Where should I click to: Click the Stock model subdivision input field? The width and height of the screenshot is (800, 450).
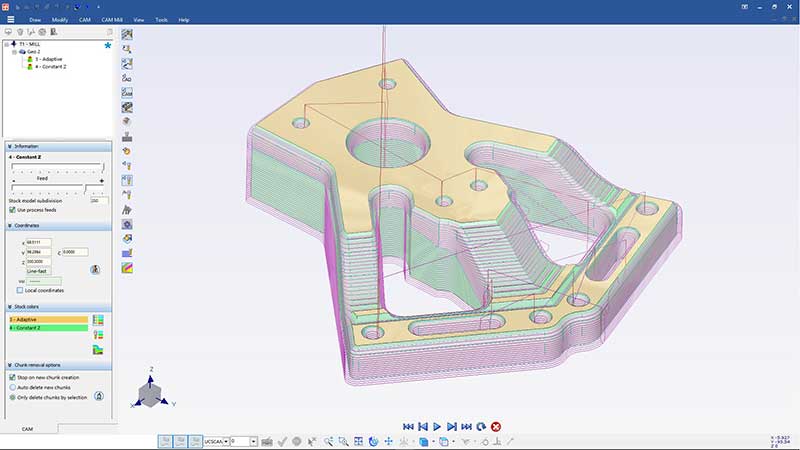click(99, 201)
